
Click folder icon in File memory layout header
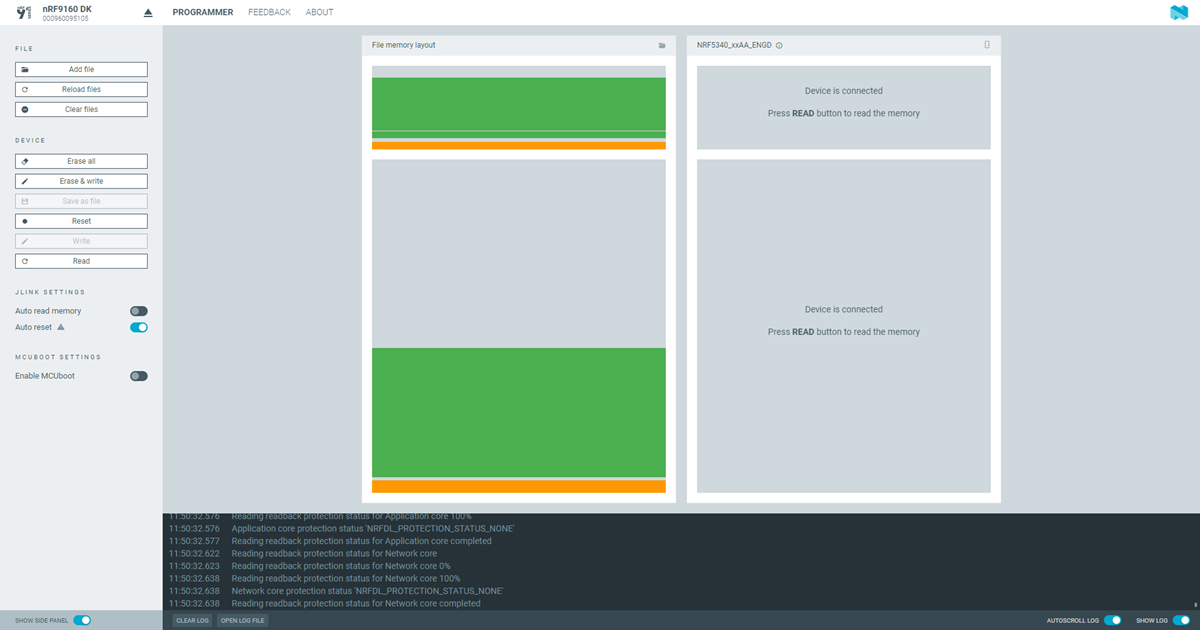662,46
